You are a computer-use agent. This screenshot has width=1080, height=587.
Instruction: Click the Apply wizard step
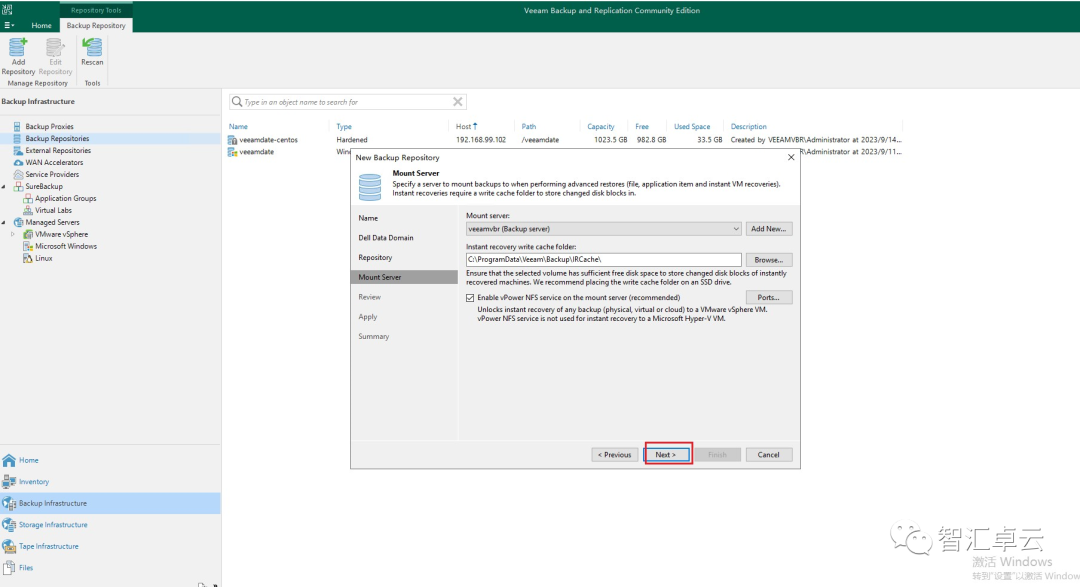pyautogui.click(x=368, y=317)
